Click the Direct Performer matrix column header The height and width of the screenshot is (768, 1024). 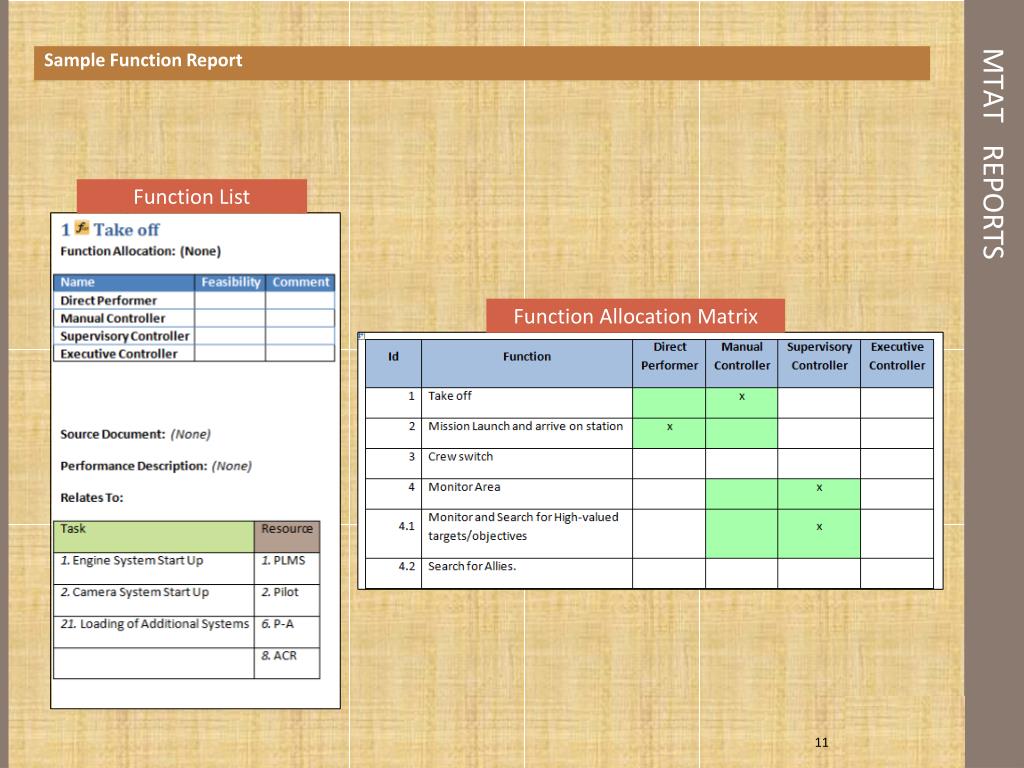pyautogui.click(x=669, y=364)
